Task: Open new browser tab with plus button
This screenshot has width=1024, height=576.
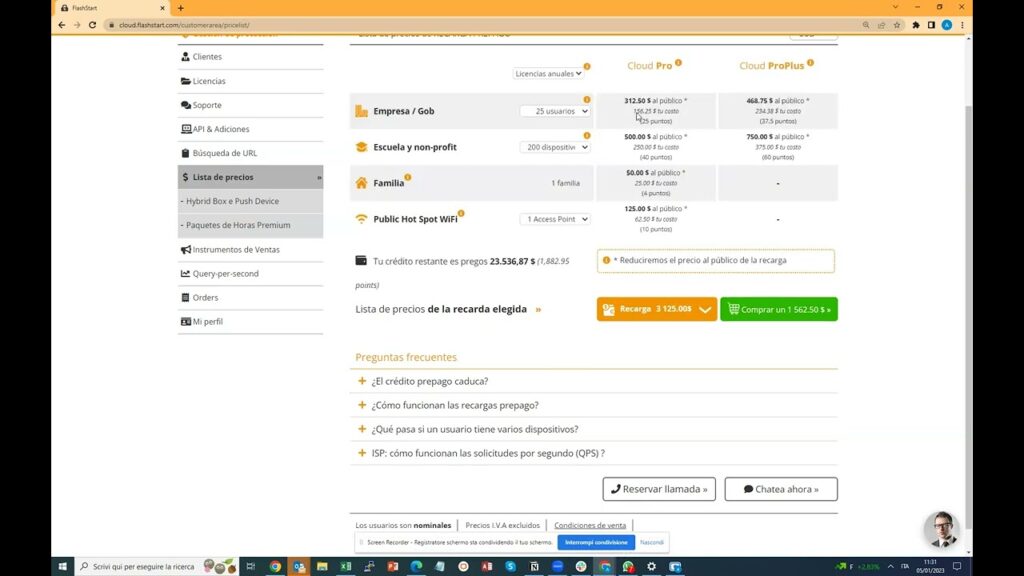Action: tap(181, 8)
